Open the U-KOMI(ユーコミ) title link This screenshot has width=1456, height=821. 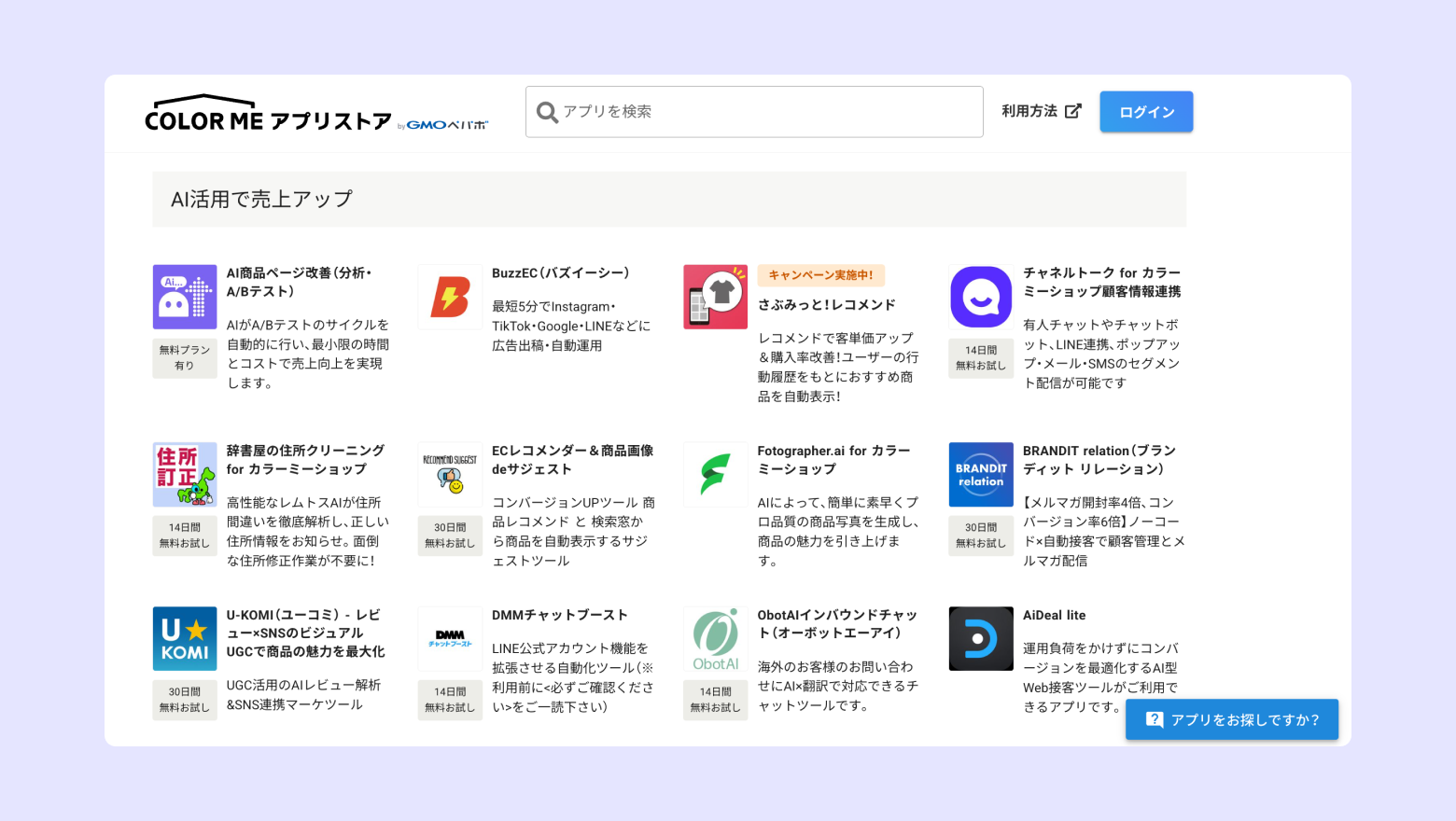(306, 633)
